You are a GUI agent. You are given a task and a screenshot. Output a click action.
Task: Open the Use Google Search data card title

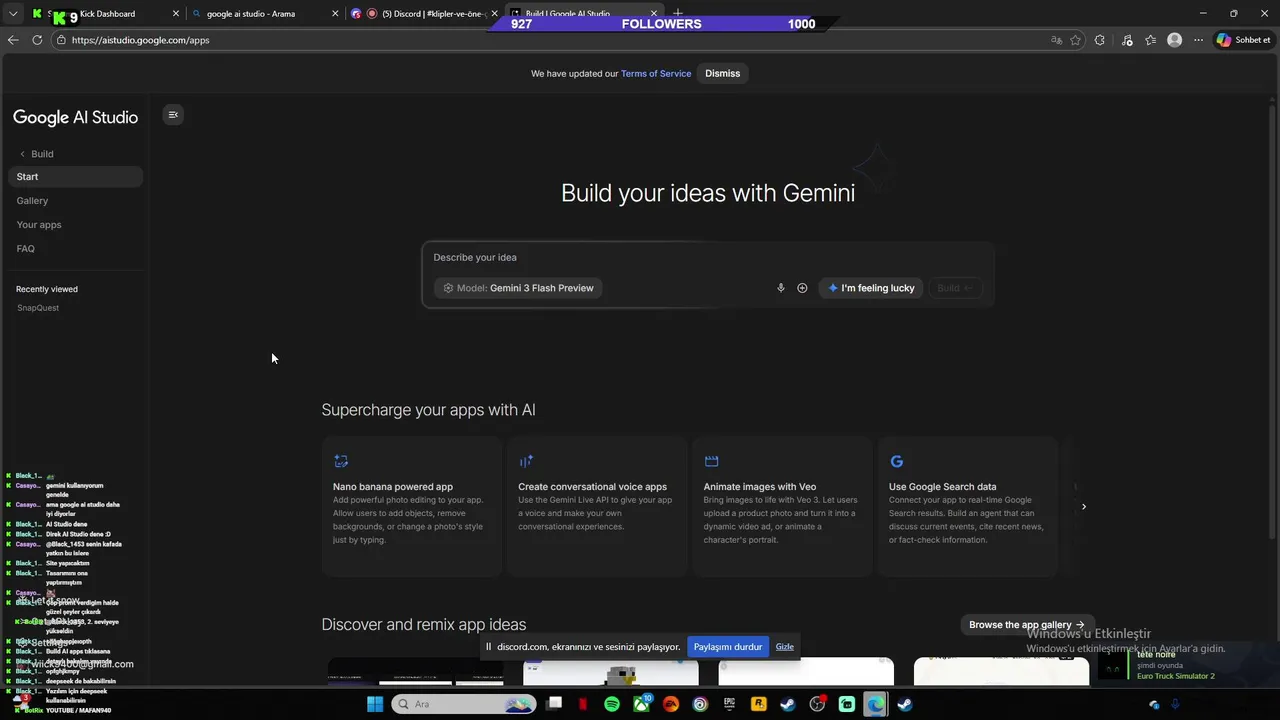coord(943,487)
